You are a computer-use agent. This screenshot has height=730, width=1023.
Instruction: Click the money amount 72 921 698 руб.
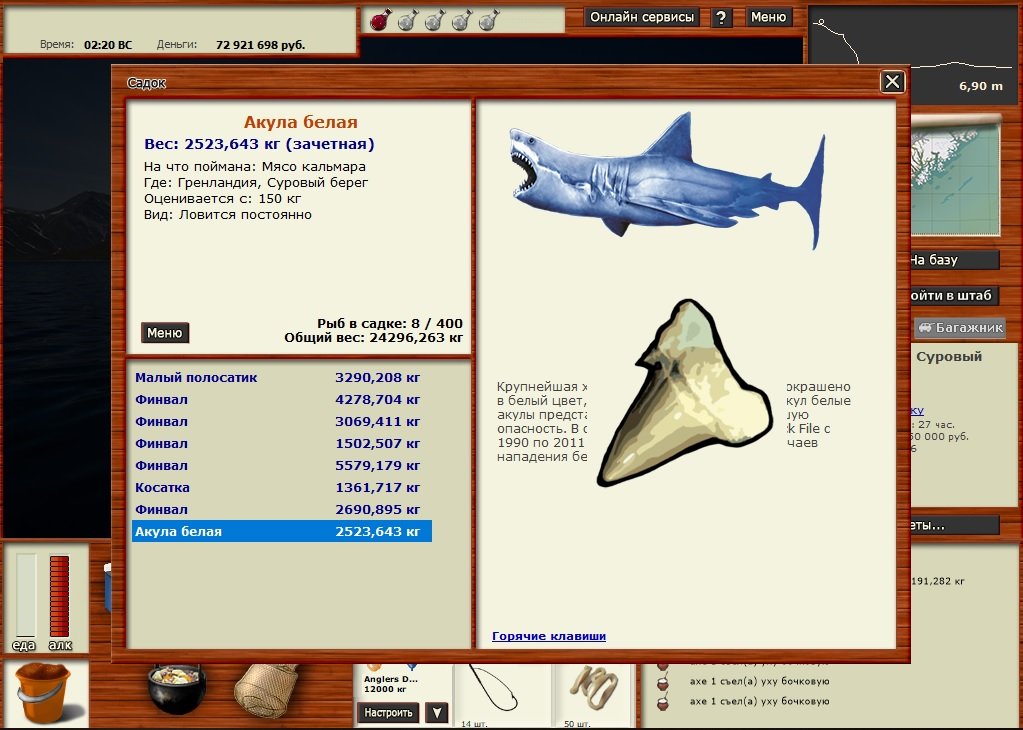(260, 45)
